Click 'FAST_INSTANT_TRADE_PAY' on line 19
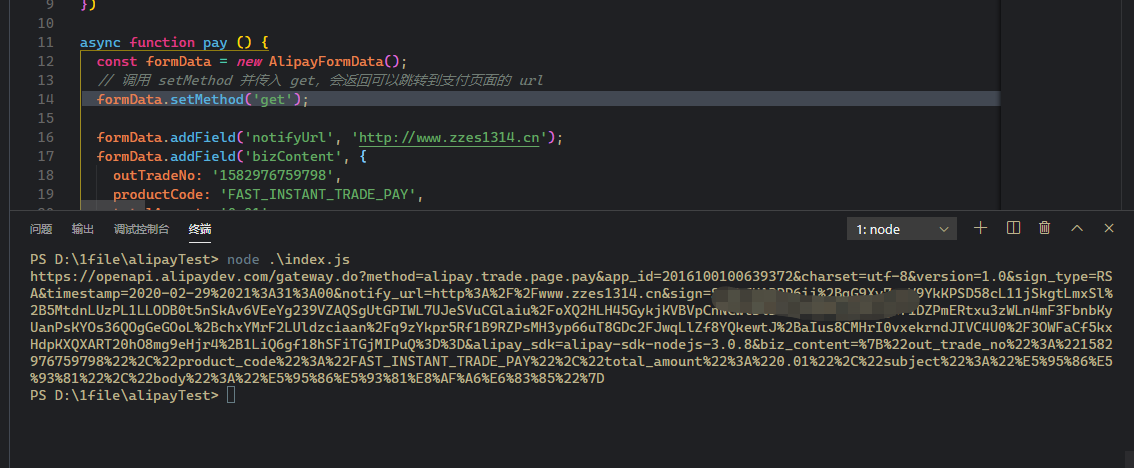This screenshot has height=468, width=1134. point(320,194)
